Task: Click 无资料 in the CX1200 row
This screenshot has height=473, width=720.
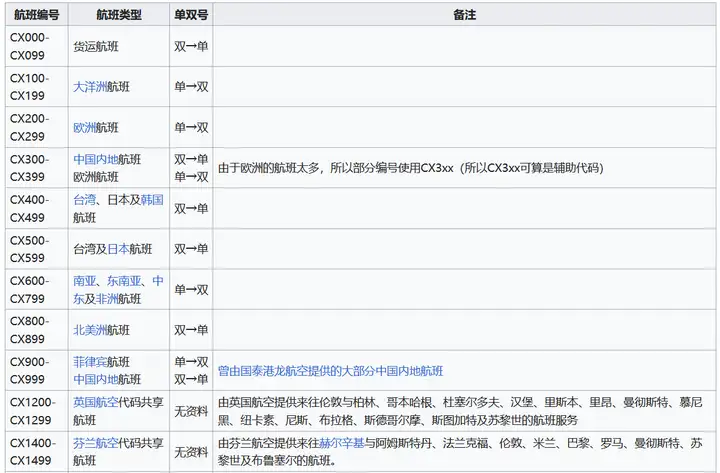Action: (x=191, y=411)
